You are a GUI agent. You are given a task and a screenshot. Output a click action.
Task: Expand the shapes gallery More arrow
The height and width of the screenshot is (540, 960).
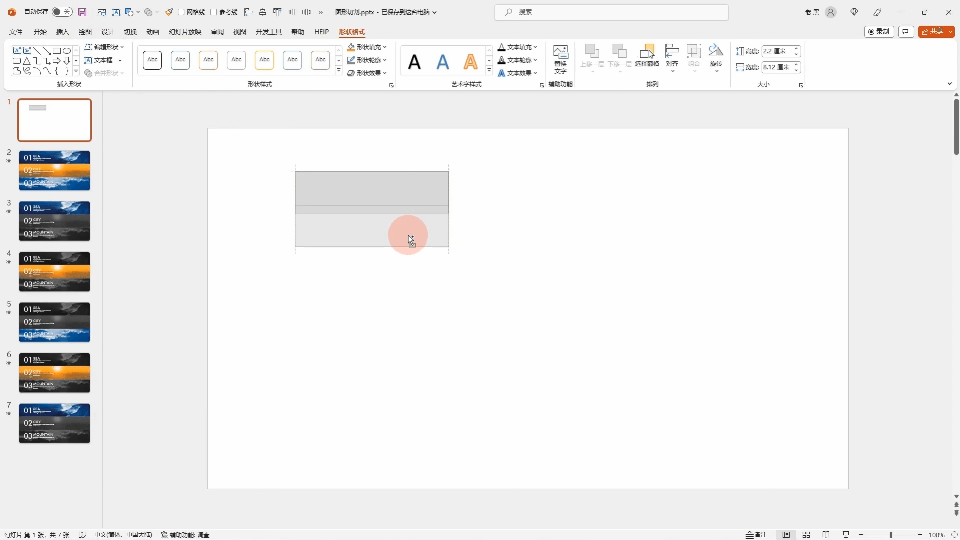click(x=76, y=72)
